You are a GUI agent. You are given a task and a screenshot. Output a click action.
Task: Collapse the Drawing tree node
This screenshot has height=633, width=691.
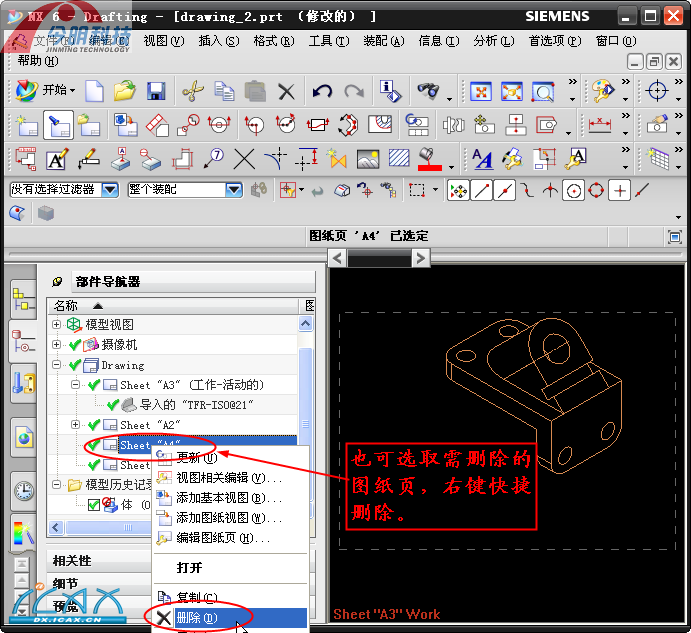pos(57,365)
